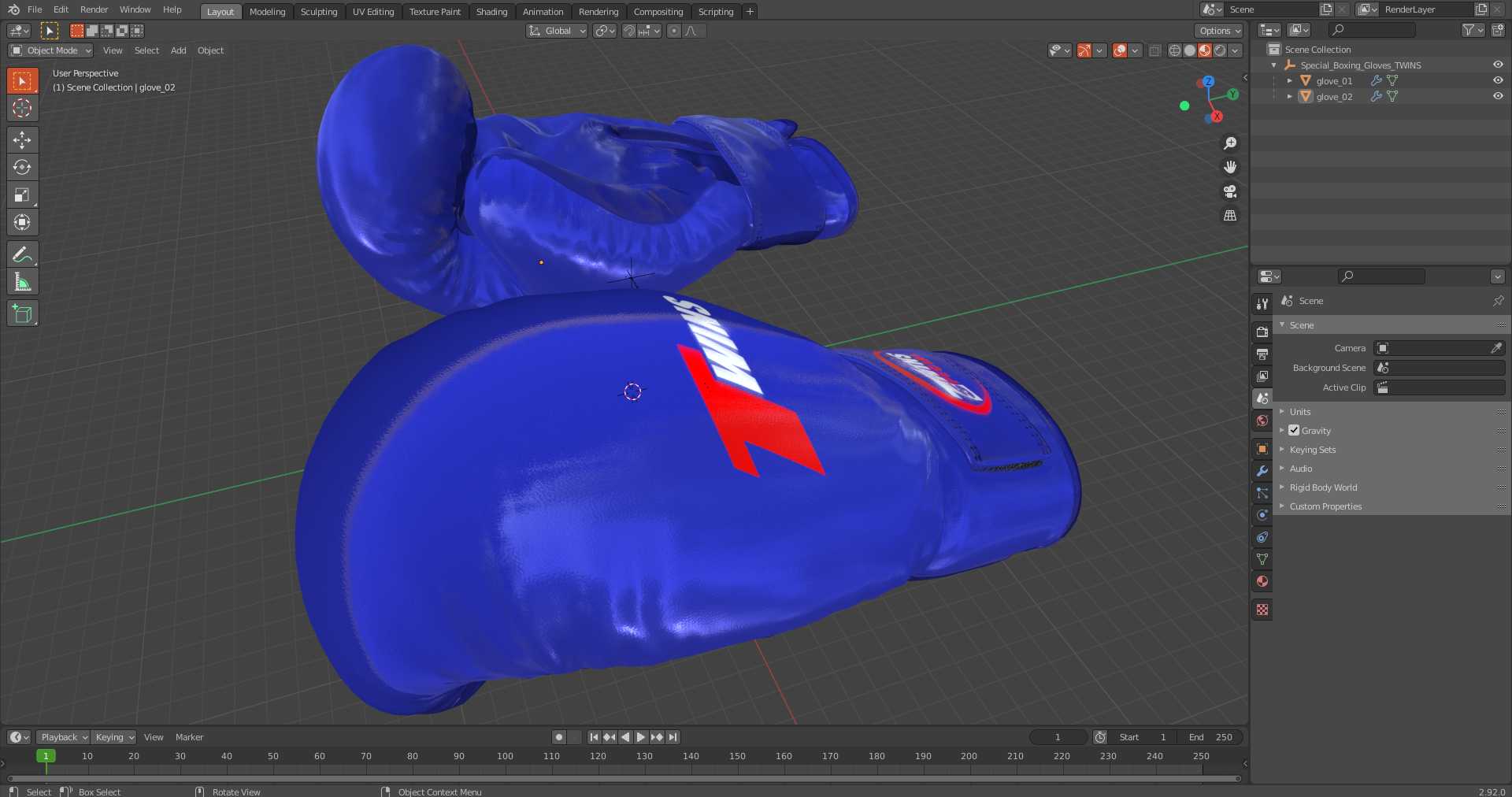The height and width of the screenshot is (797, 1512).
Task: Click the pan view hand icon
Action: pyautogui.click(x=1229, y=167)
